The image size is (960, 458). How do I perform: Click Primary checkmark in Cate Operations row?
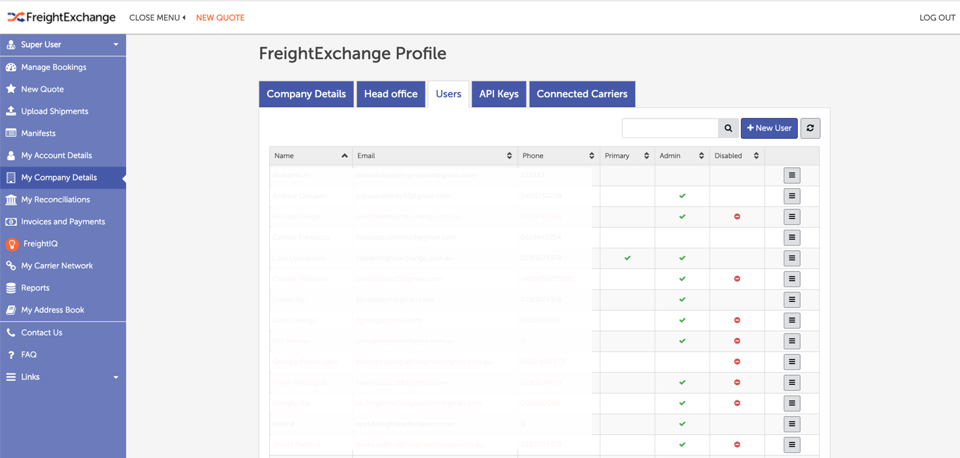(x=627, y=258)
